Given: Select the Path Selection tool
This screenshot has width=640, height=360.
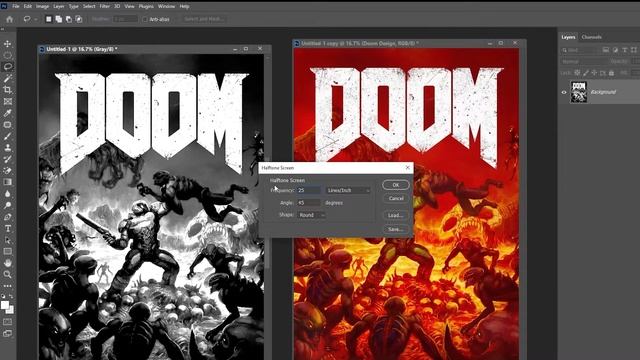Looking at the screenshot, I should coord(7,240).
